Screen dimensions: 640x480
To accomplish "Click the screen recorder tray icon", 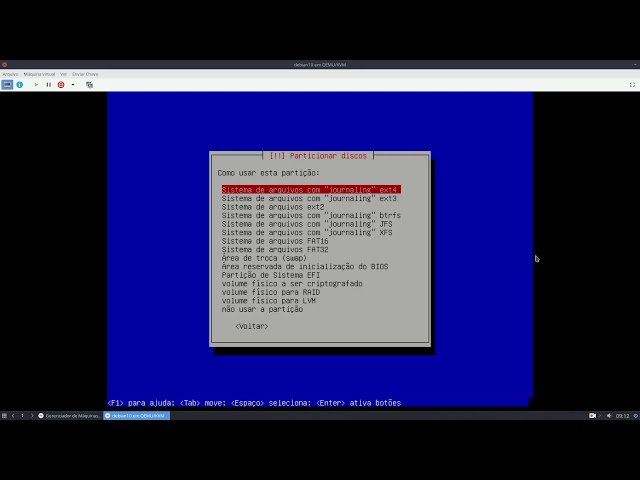I will [592, 416].
